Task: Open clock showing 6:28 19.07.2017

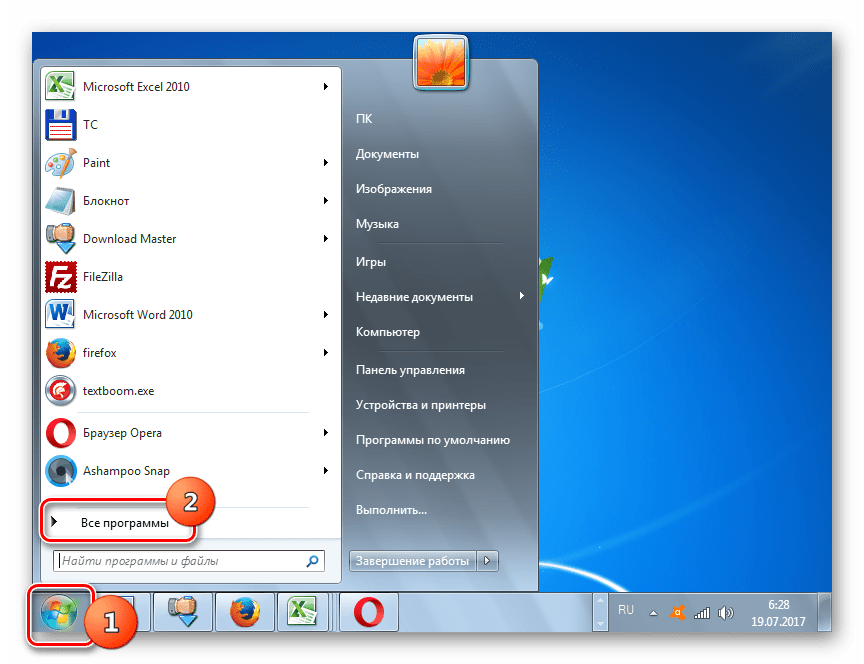Action: coord(778,613)
